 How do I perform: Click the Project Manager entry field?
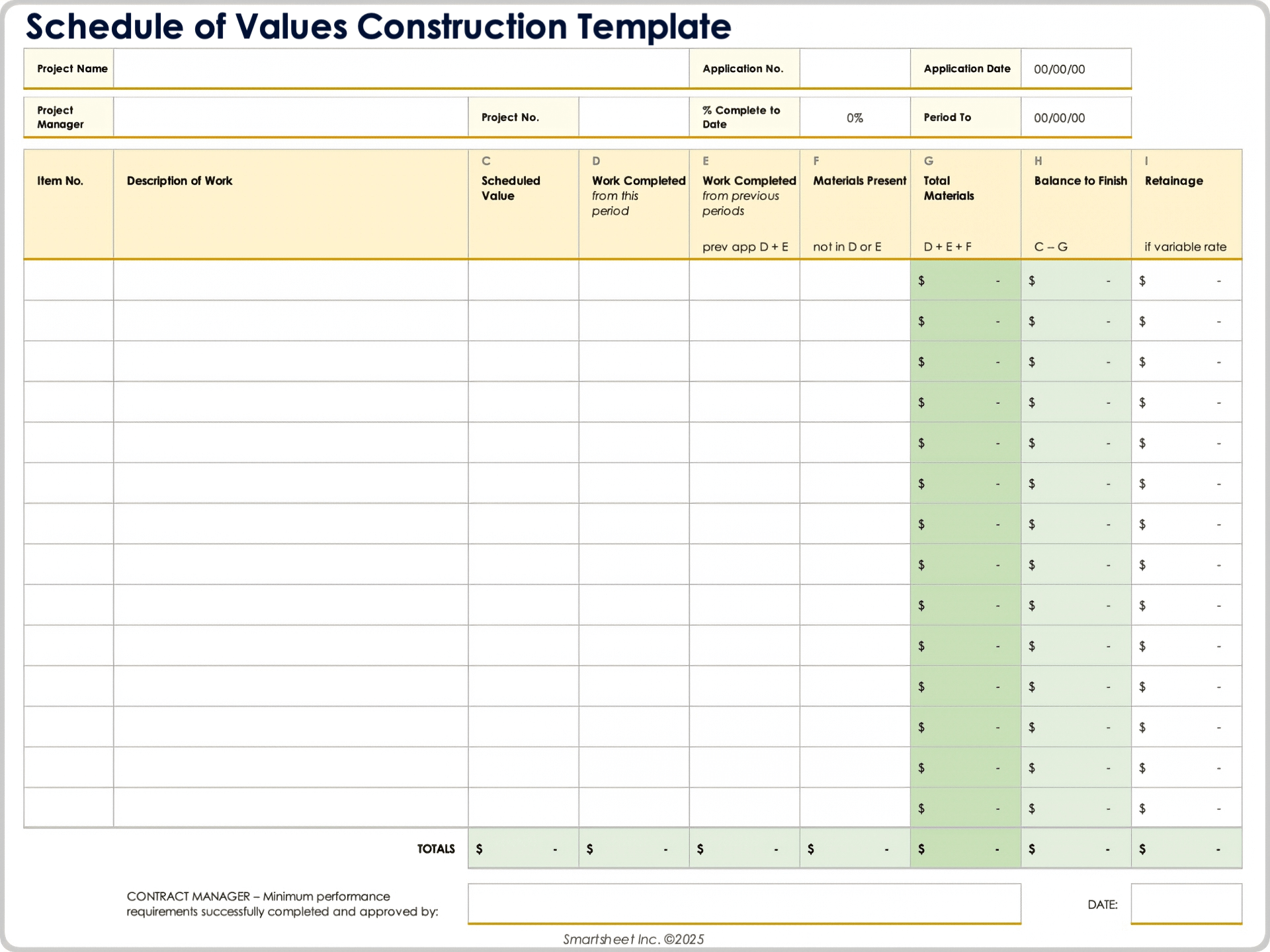(291, 117)
